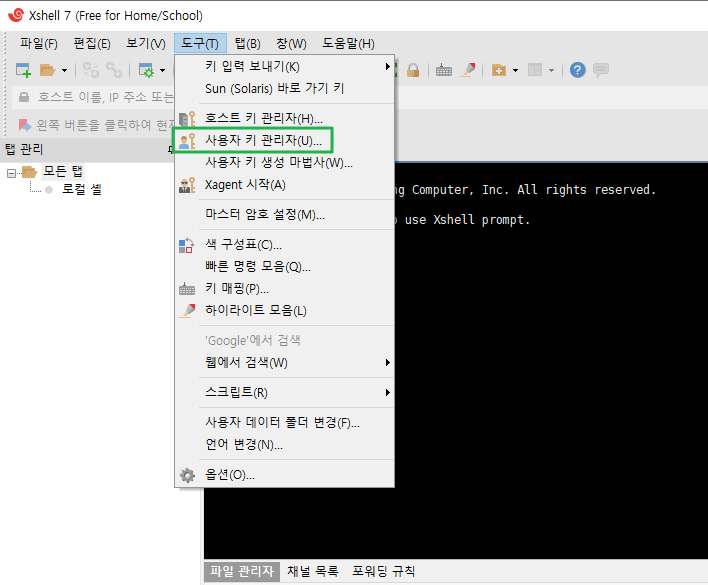Screen dimensions: 708x585
Task: Expand 웹에서 검색(W) submenu
Action: tap(284, 362)
